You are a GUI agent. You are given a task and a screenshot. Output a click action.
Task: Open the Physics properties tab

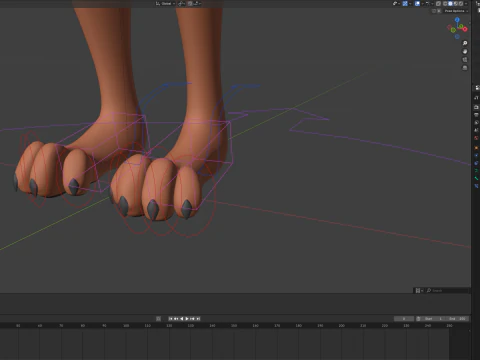pyautogui.click(x=477, y=155)
